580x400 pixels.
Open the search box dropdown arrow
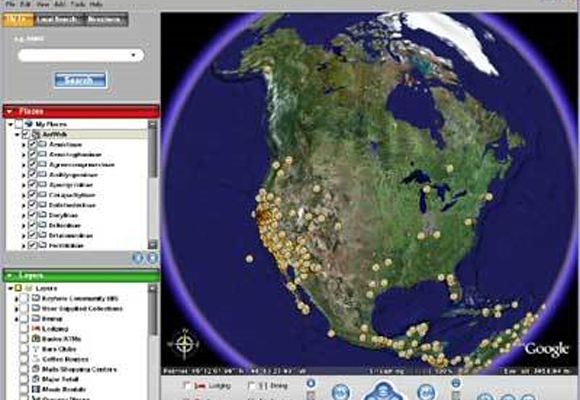click(x=133, y=55)
